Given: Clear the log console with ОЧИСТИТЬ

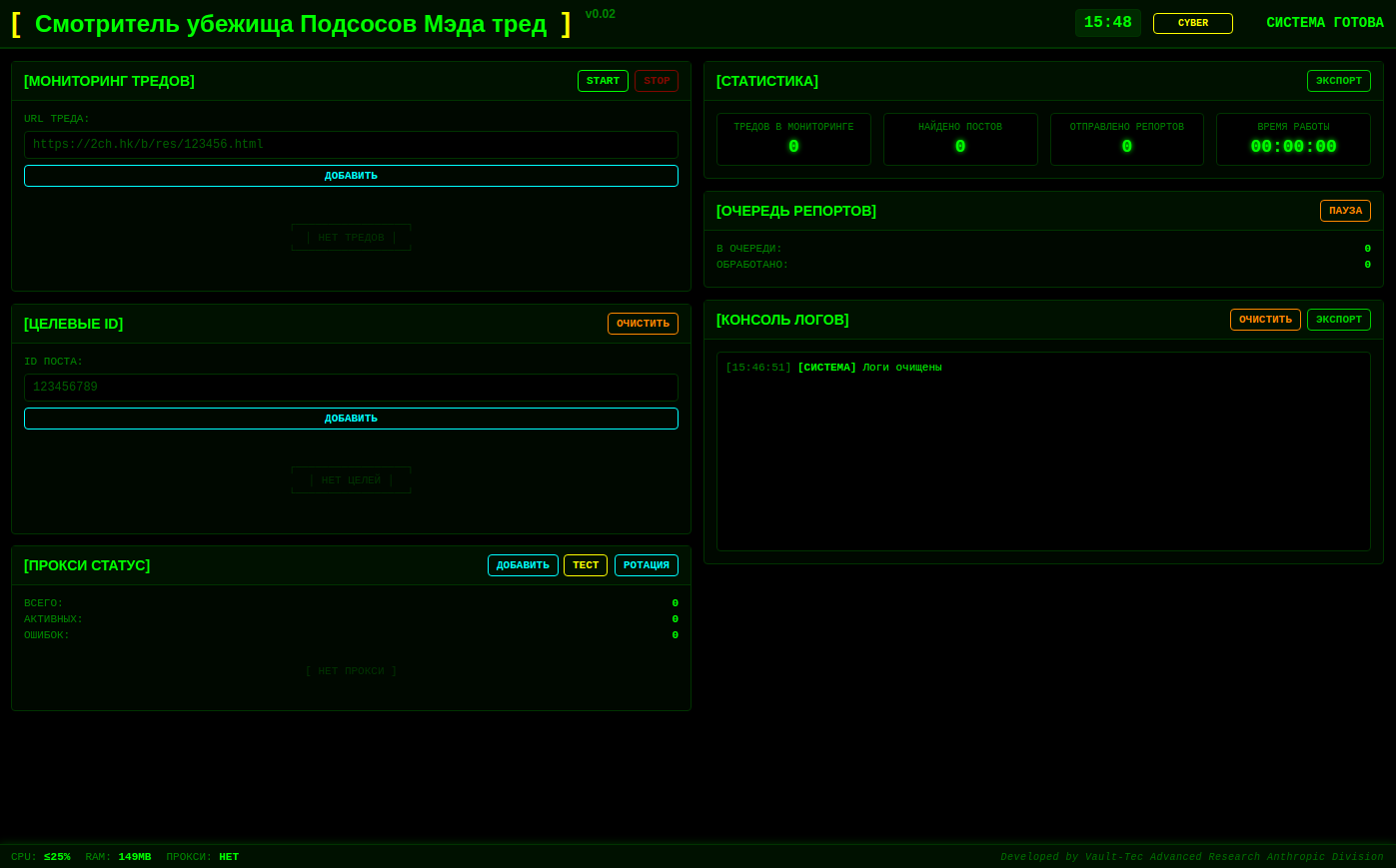Looking at the screenshot, I should coord(1265,320).
